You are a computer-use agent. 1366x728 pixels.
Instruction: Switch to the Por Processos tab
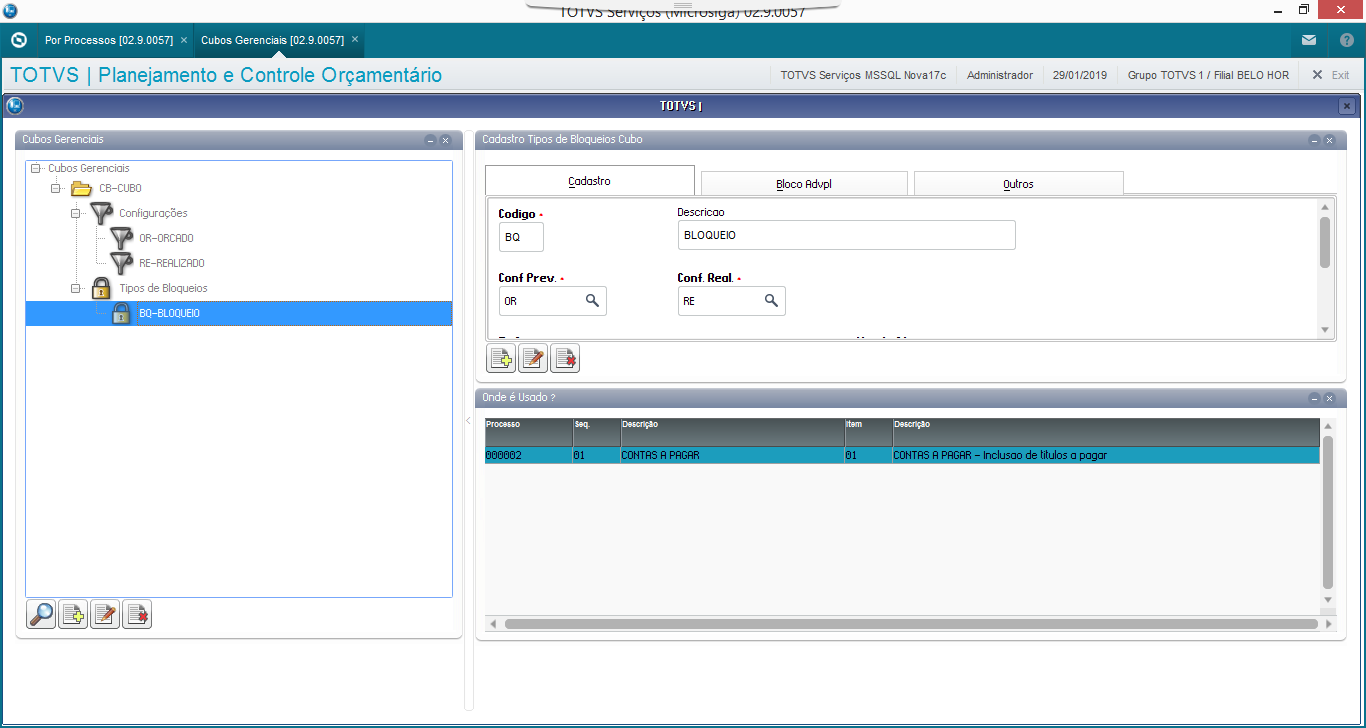109,40
